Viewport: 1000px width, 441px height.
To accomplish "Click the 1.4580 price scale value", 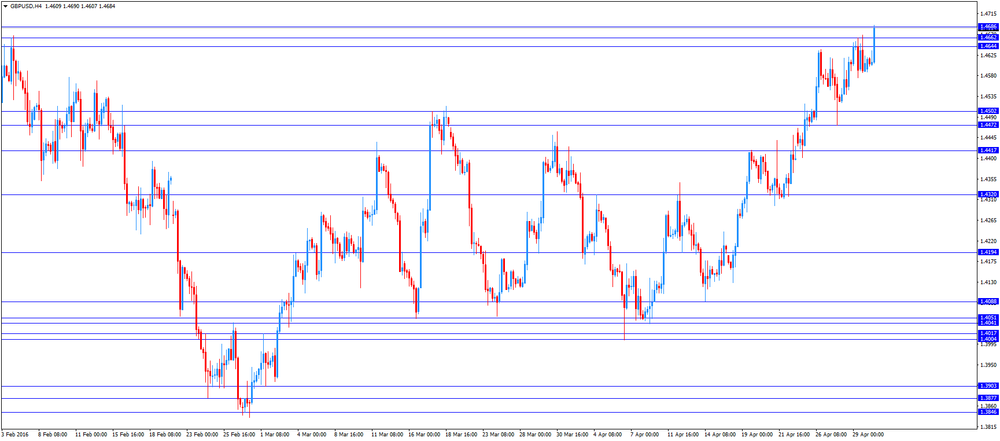I will coord(989,76).
